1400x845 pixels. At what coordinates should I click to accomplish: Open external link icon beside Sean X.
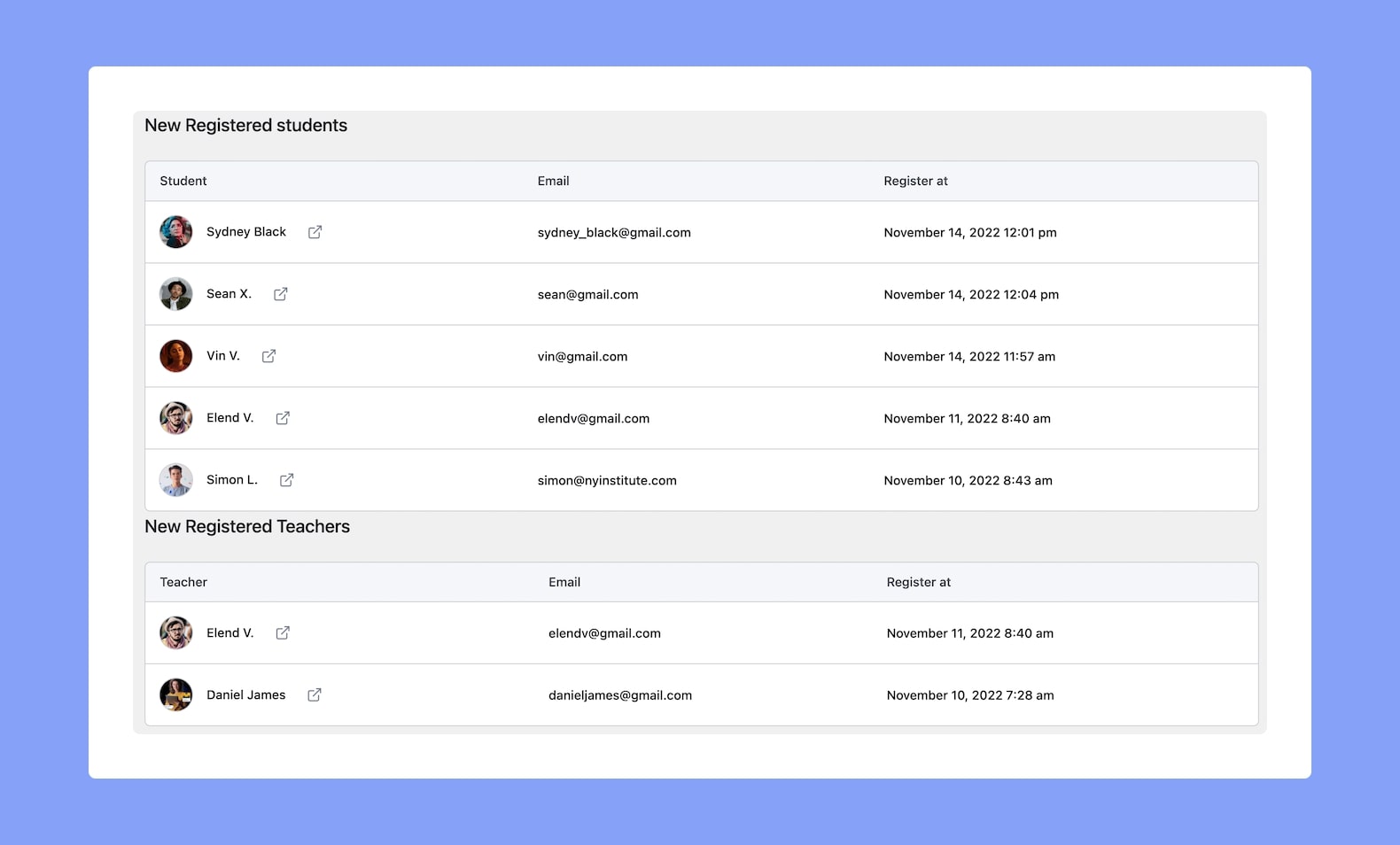(280, 294)
